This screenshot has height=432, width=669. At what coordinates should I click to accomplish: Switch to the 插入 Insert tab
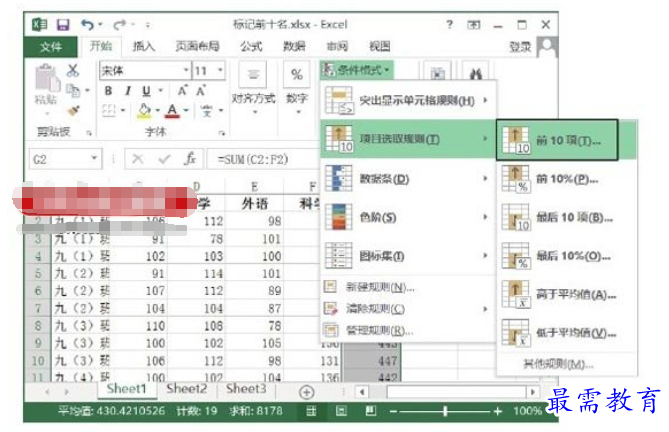tap(144, 46)
